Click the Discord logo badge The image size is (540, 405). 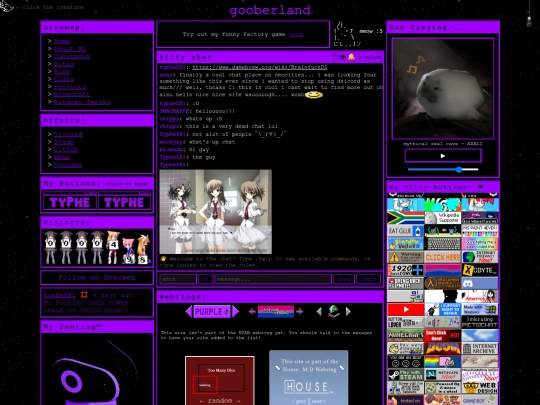point(480,283)
